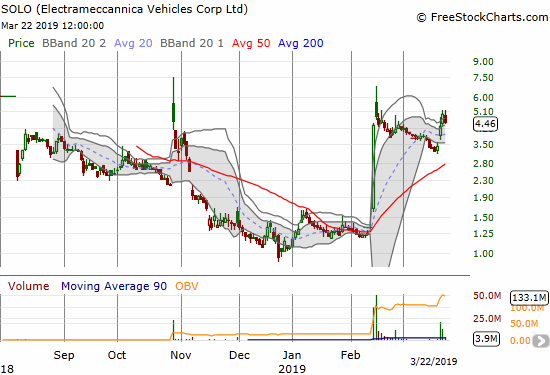Viewport: 550px width, 375px height.
Task: Click the Volume indicator label
Action: [28, 286]
